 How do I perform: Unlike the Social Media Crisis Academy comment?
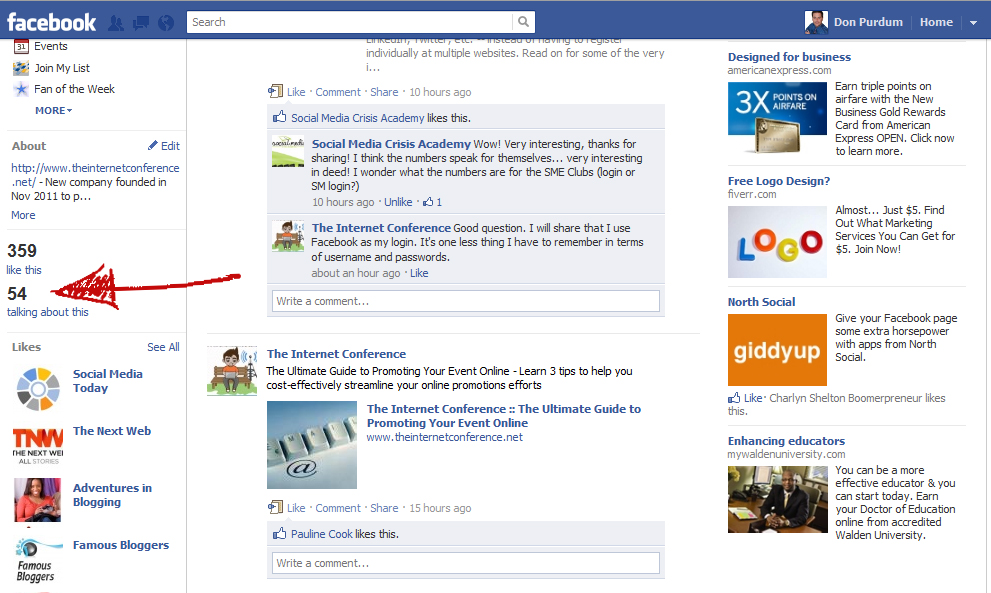[398, 202]
